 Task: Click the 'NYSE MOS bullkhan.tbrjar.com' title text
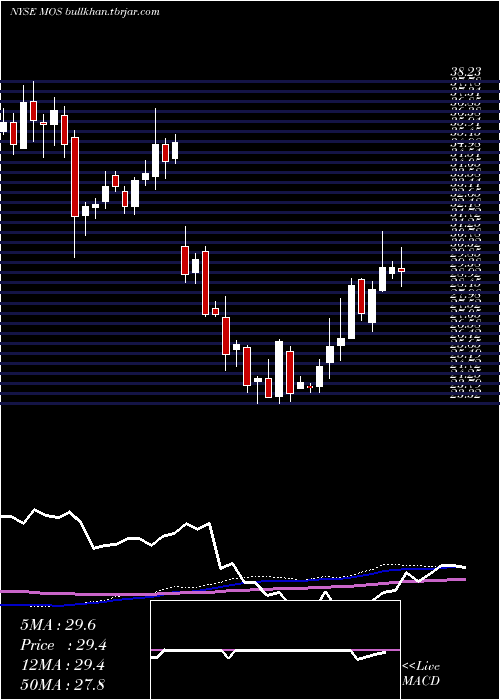pyautogui.click(x=85, y=12)
